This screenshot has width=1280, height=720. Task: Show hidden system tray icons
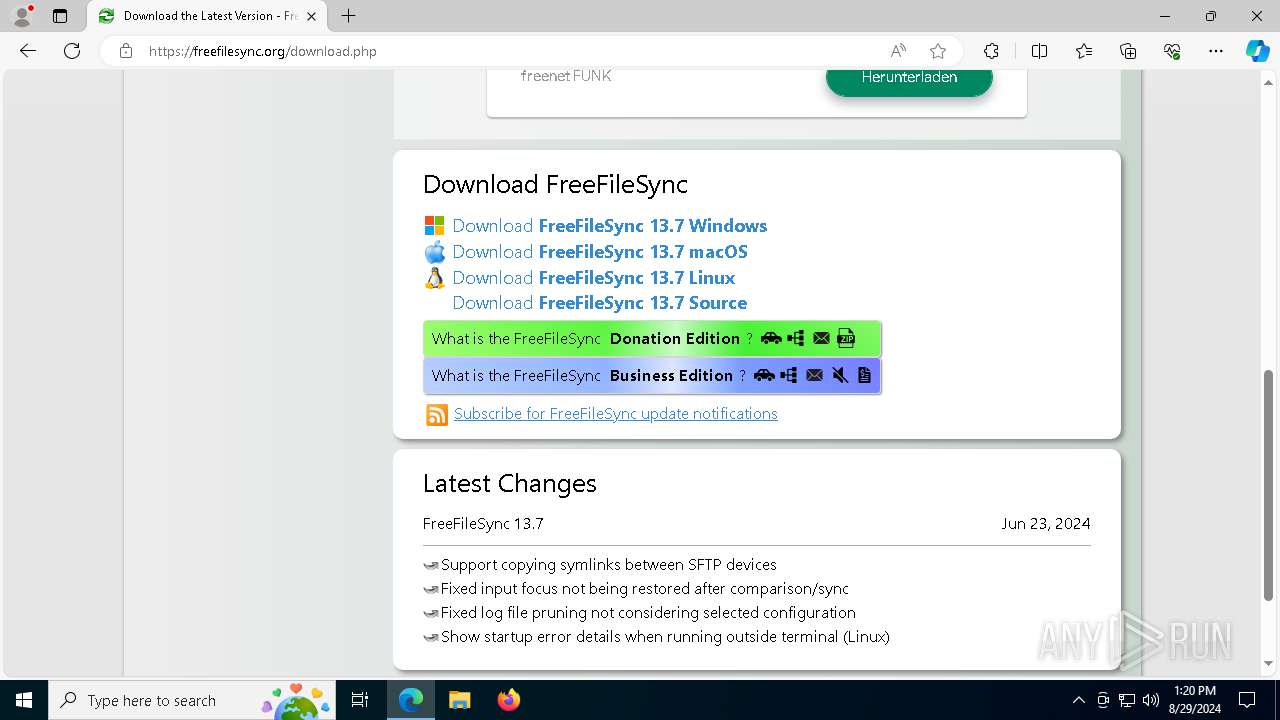1078,700
